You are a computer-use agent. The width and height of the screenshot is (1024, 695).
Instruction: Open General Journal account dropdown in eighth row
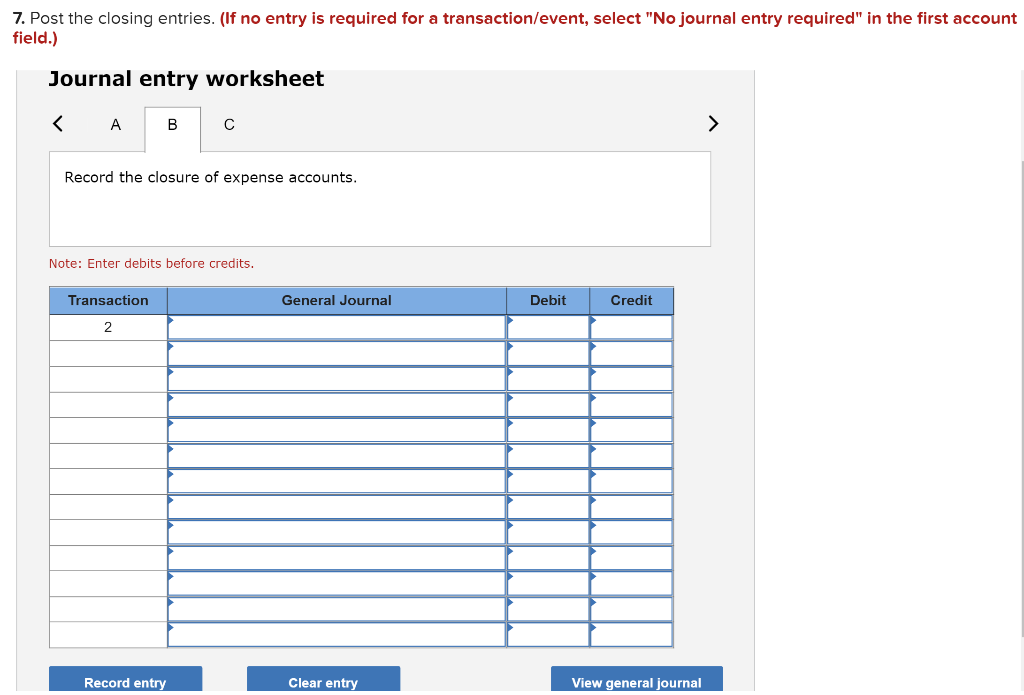pos(336,507)
